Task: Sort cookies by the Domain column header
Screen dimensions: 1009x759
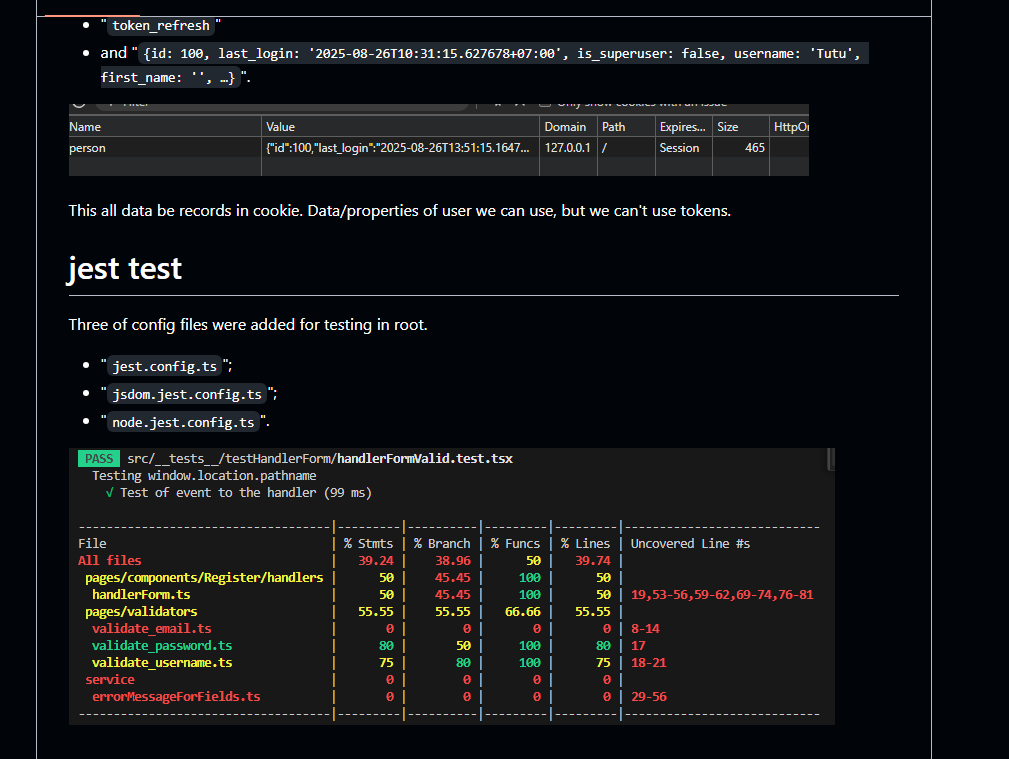Action: [566, 126]
